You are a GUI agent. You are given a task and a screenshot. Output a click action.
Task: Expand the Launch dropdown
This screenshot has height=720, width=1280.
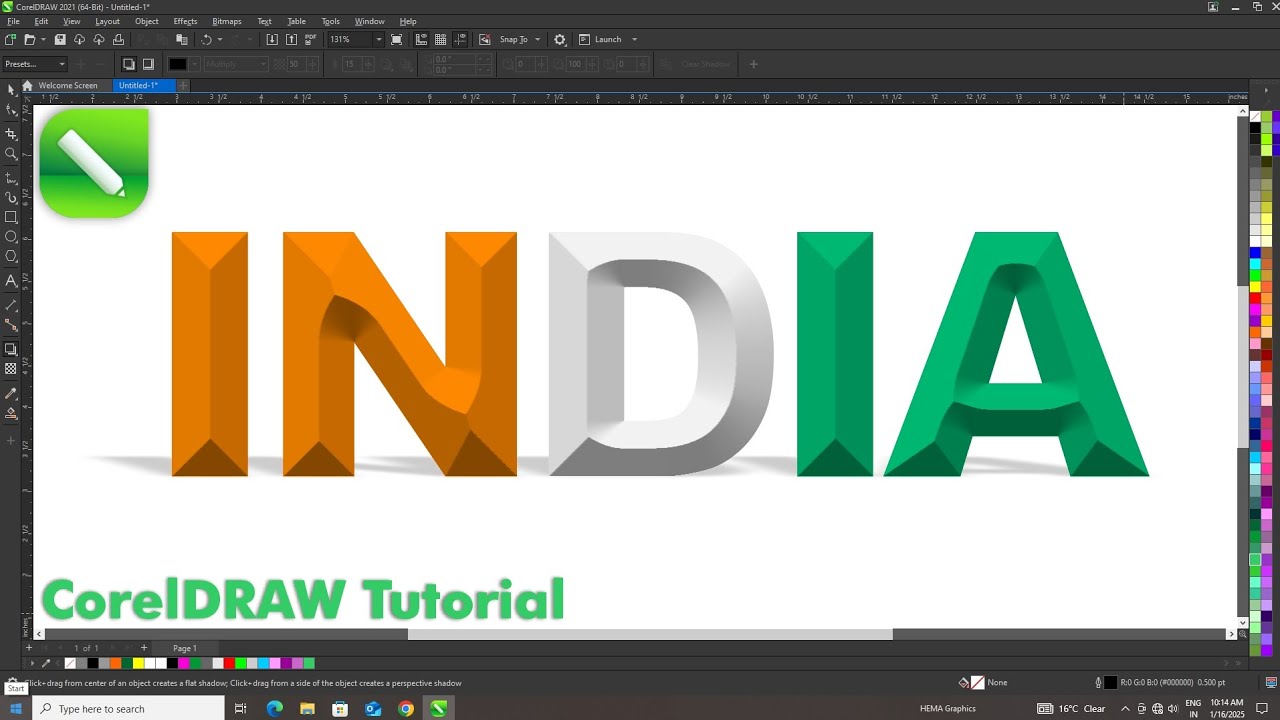(634, 39)
